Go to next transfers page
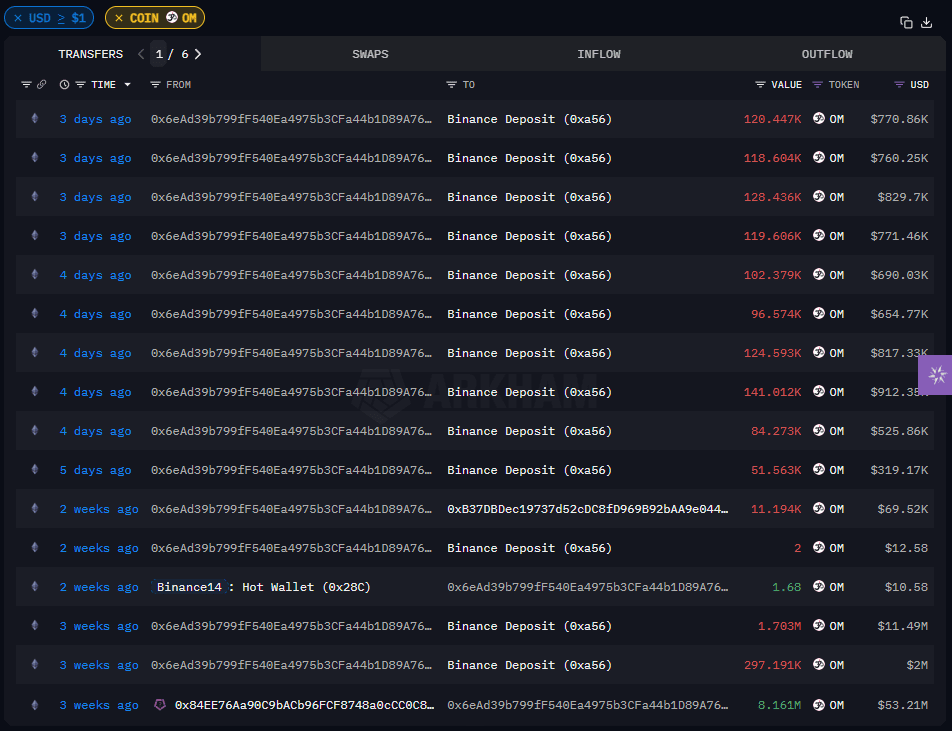Image resolution: width=952 pixels, height=731 pixels. (x=198, y=54)
